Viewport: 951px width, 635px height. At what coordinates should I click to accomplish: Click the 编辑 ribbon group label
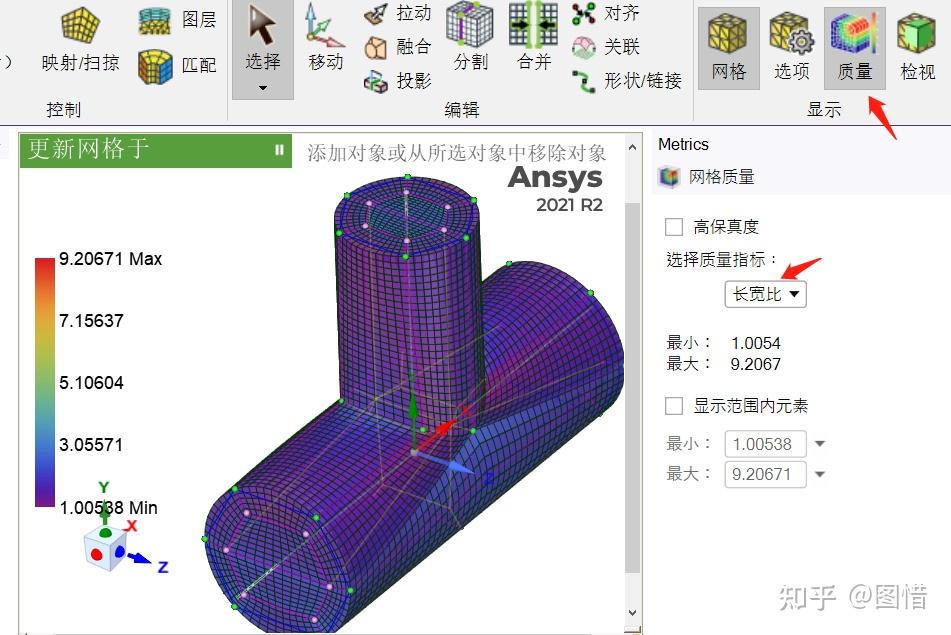click(462, 110)
